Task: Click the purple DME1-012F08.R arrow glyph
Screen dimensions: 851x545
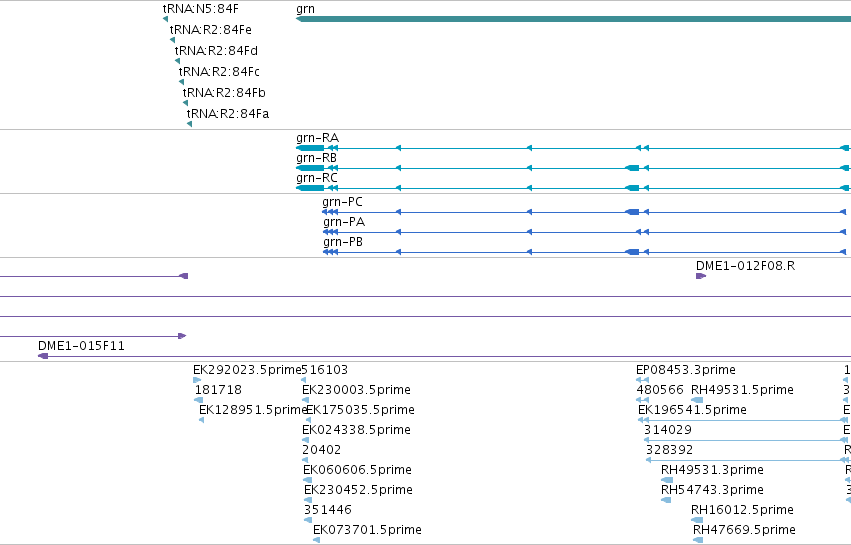Action: click(x=701, y=276)
